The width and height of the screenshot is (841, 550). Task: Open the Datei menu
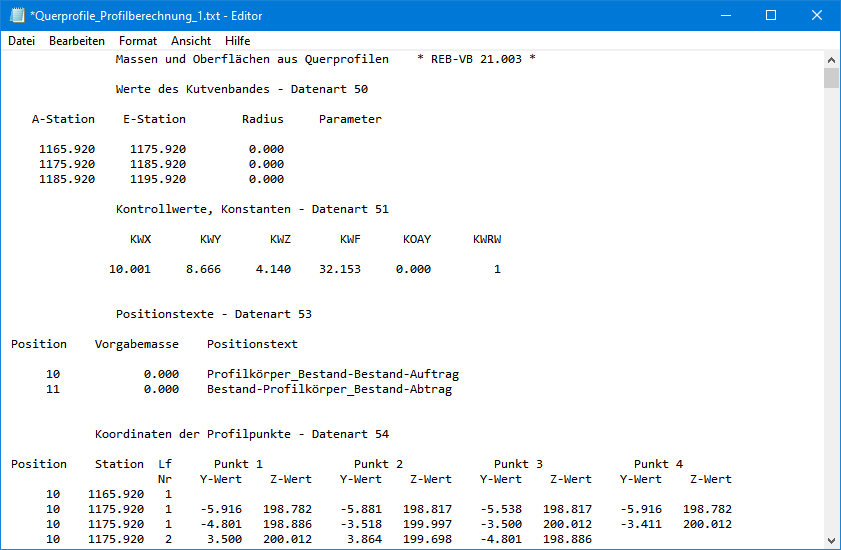tap(21, 41)
